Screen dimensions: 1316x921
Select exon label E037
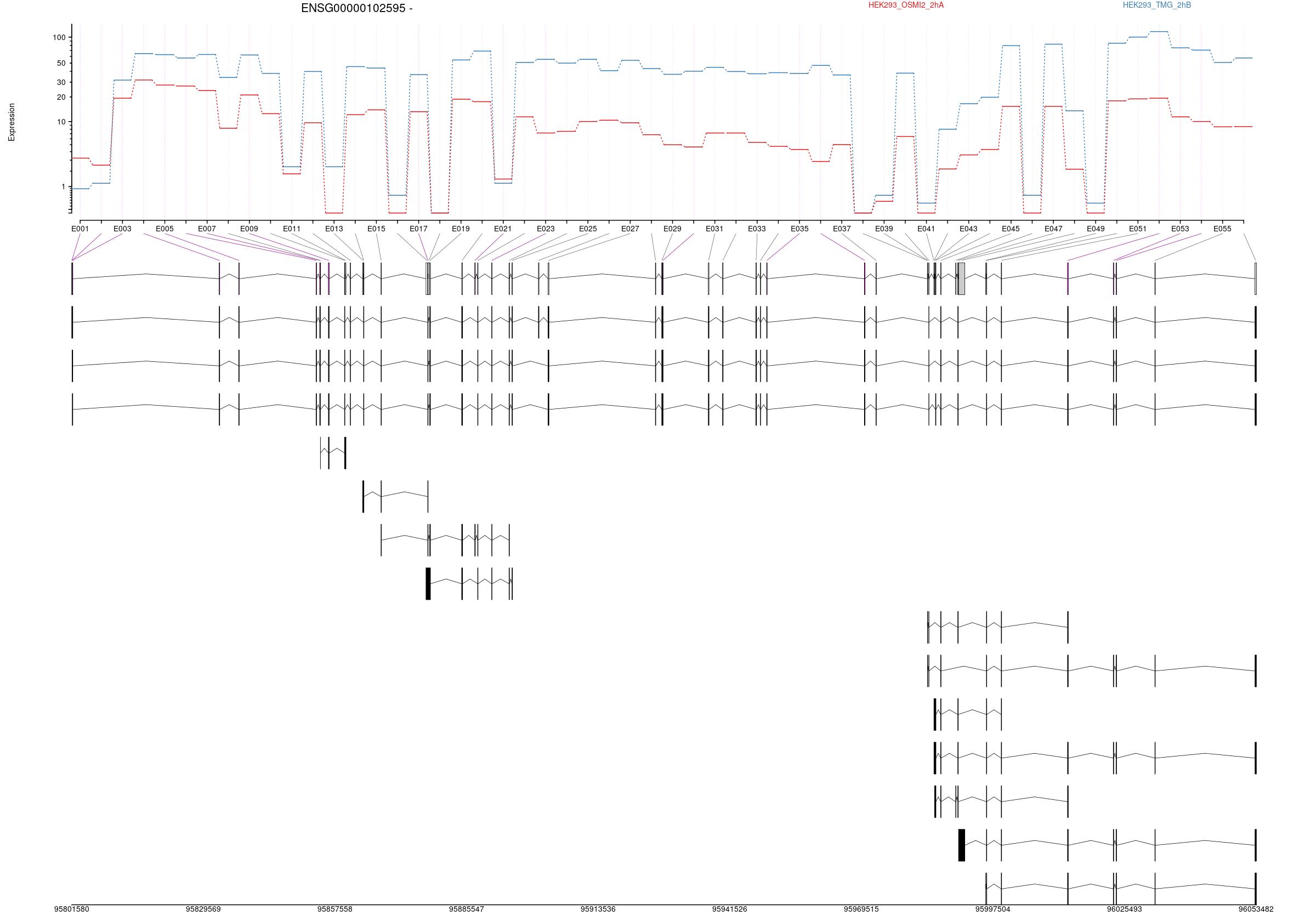pyautogui.click(x=842, y=229)
